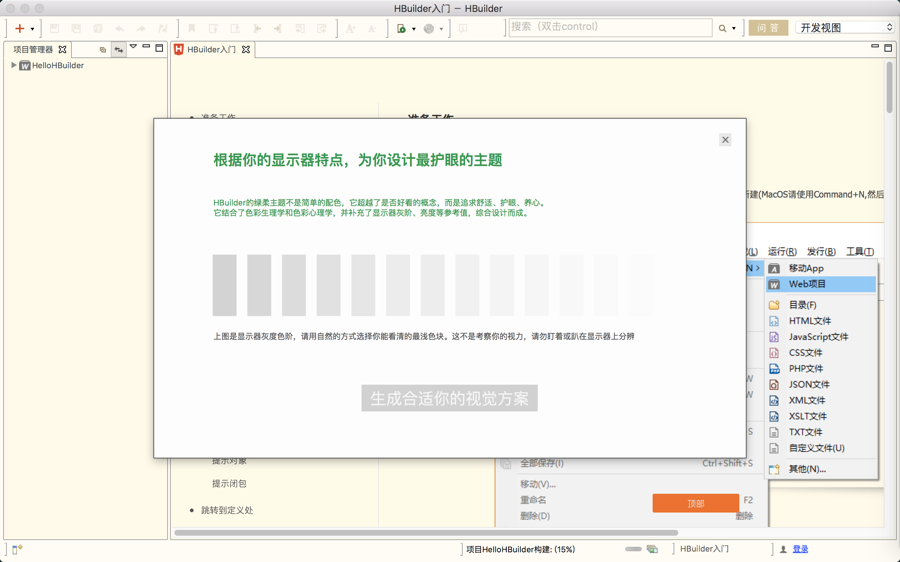Click the 登录 link in the status bar

coord(800,549)
